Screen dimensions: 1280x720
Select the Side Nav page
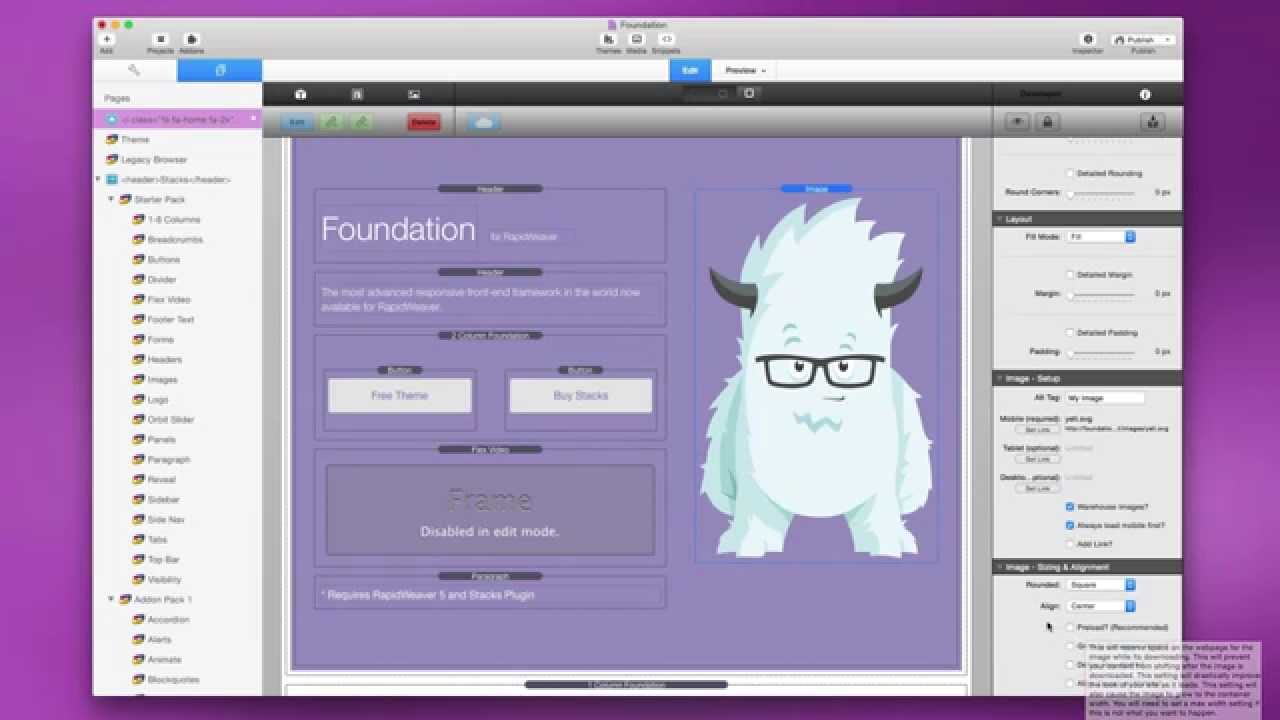click(x=165, y=519)
